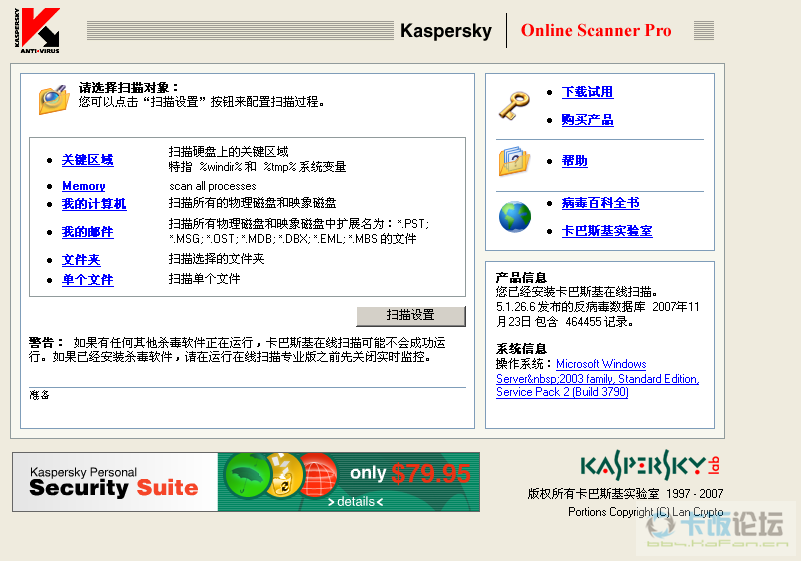
Task: Click the 扫描硬盘上的关键区域 description
Action: (x=228, y=152)
